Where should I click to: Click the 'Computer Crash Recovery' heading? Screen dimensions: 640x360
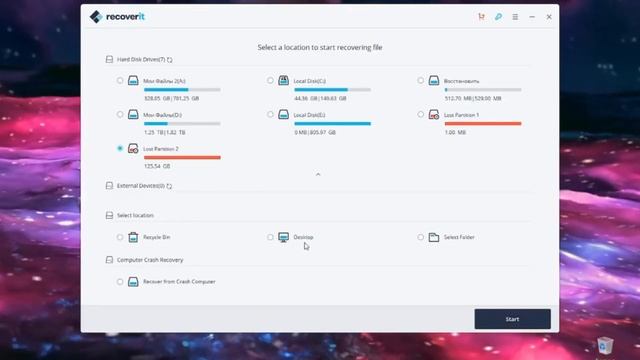tap(150, 260)
